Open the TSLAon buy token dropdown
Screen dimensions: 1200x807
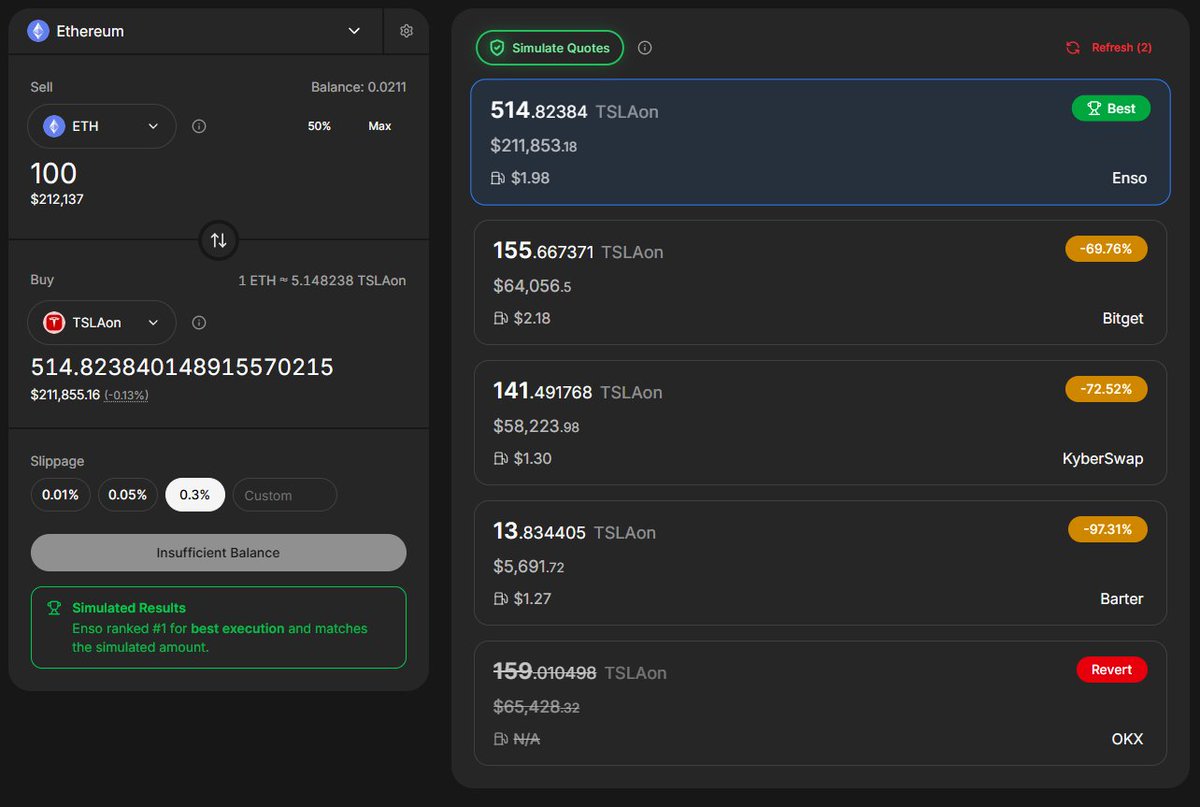pyautogui.click(x=102, y=323)
